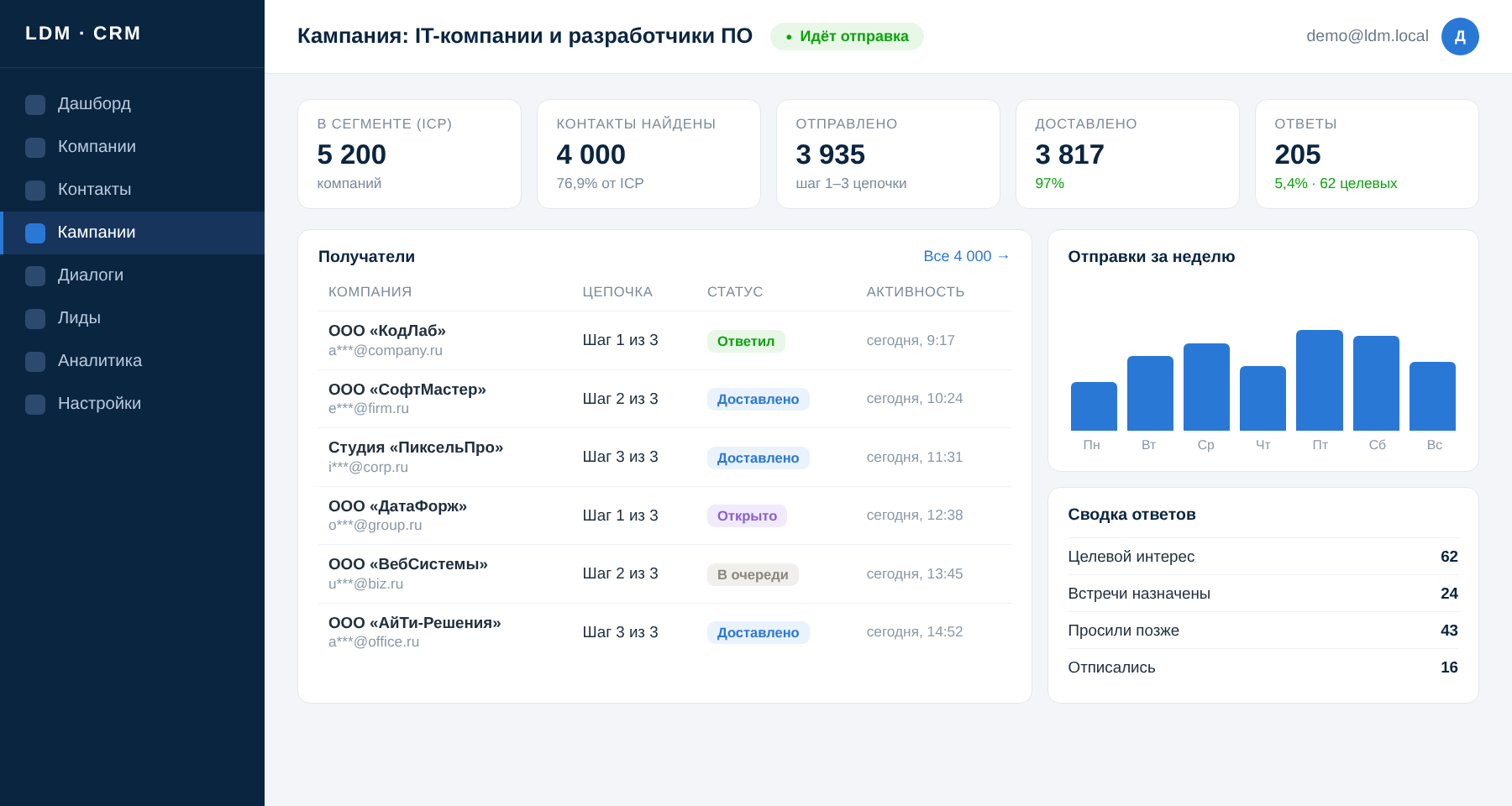Click email e***@firm.ru
Screen dimensions: 1512x806
[x=369, y=409]
